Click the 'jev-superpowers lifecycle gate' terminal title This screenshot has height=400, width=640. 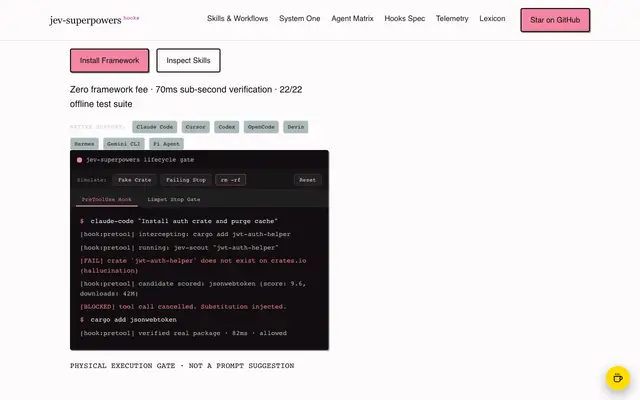coord(140,160)
